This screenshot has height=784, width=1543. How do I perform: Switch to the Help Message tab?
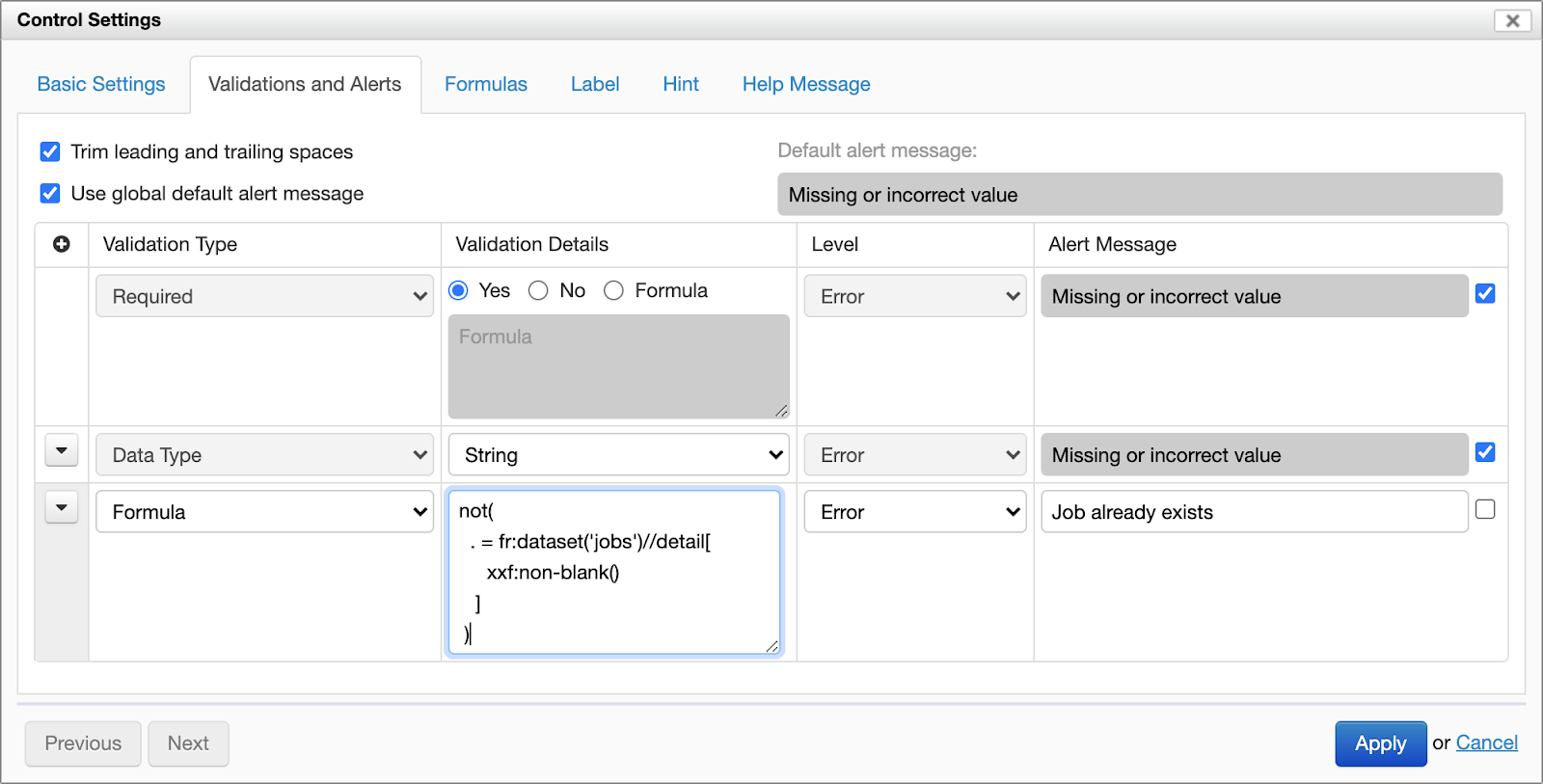pos(806,84)
